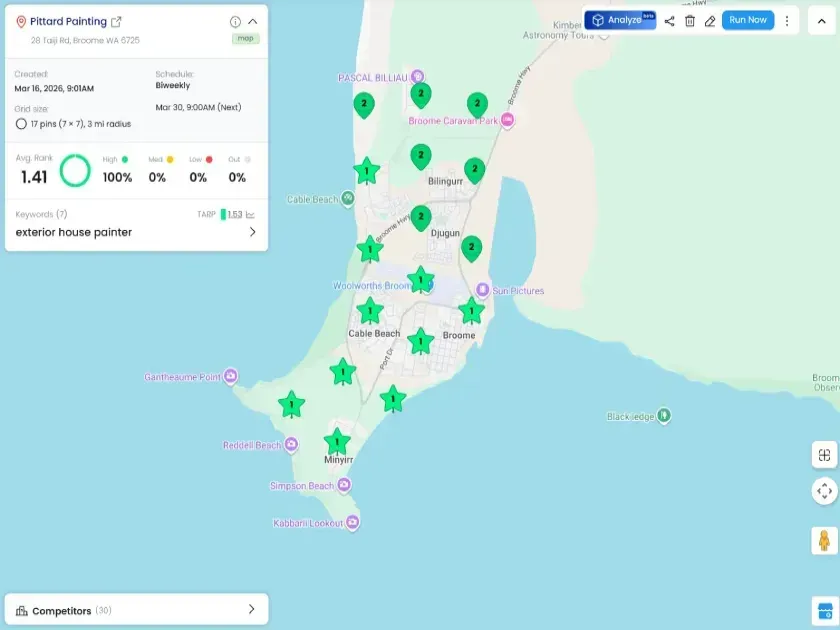This screenshot has width=840, height=630.
Task: Click the 28 Taiji Rd address text
Action: tap(85, 40)
